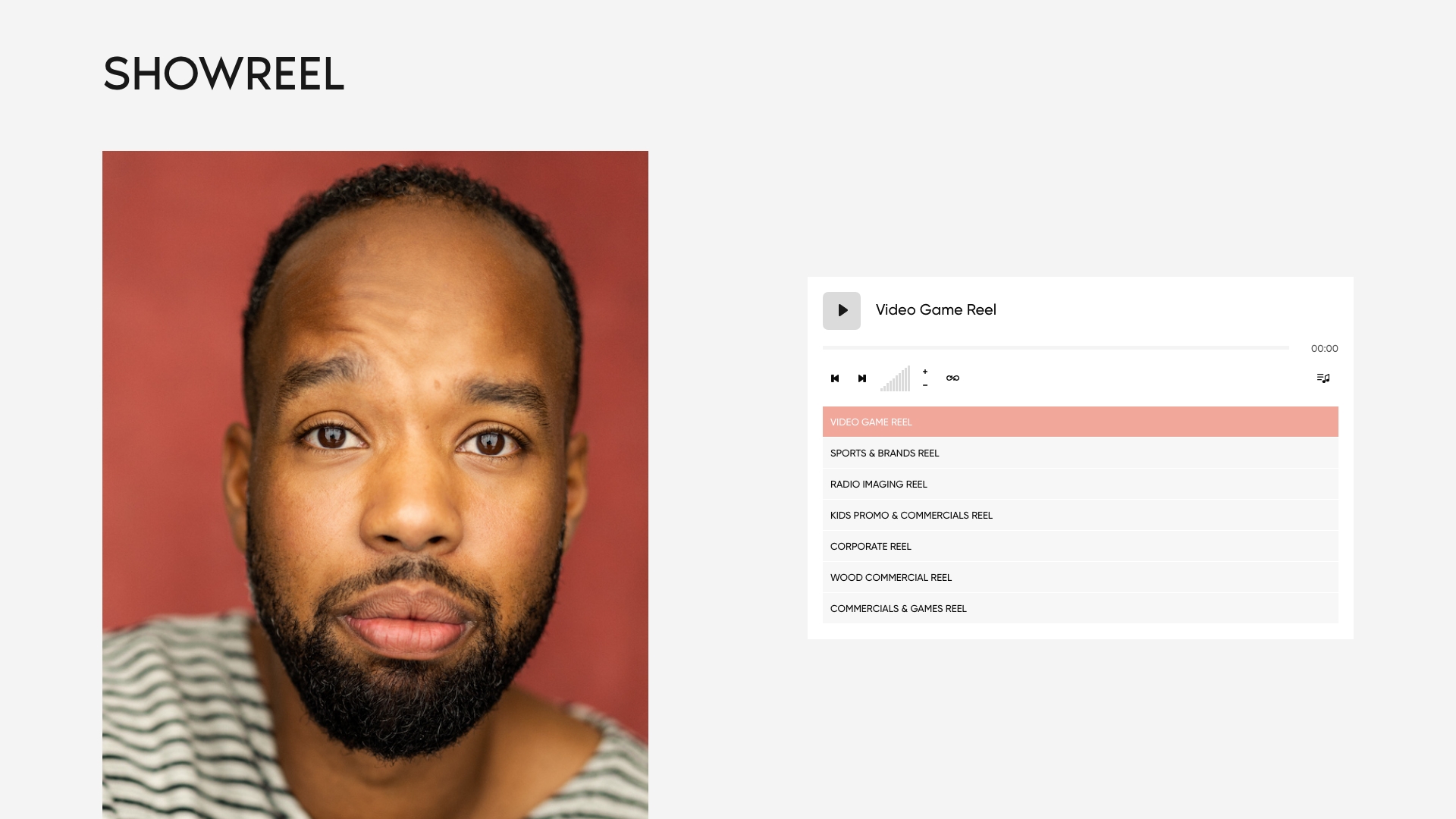Click the Video Game Reel title text
The height and width of the screenshot is (819, 1456).
tap(936, 310)
